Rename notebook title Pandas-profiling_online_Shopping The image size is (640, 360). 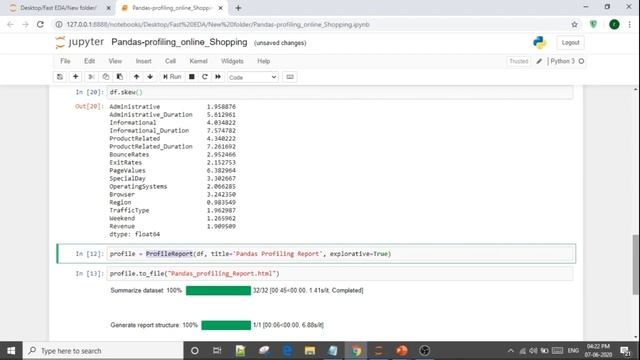point(179,42)
